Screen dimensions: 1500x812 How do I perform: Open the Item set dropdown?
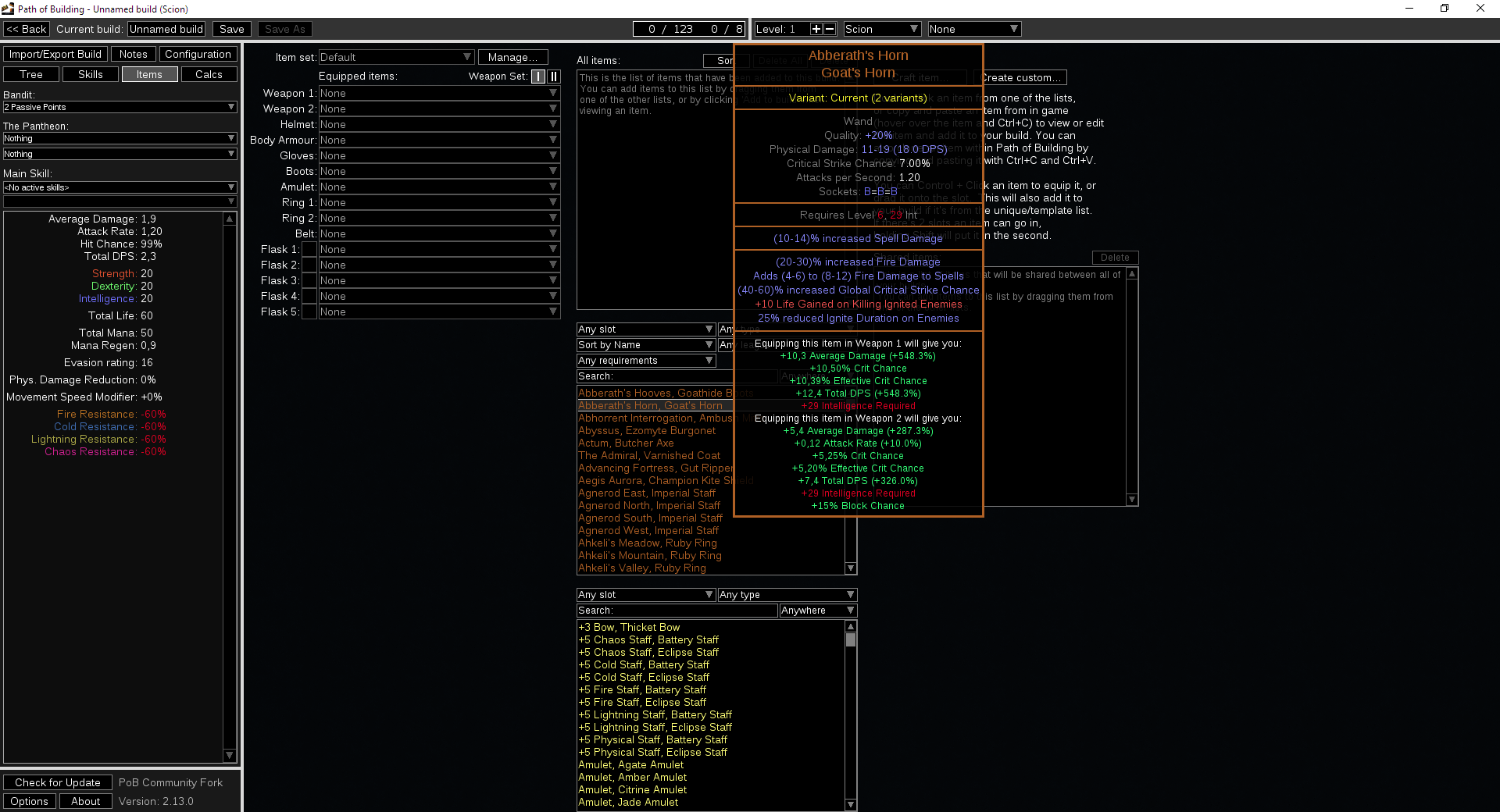[x=396, y=57]
